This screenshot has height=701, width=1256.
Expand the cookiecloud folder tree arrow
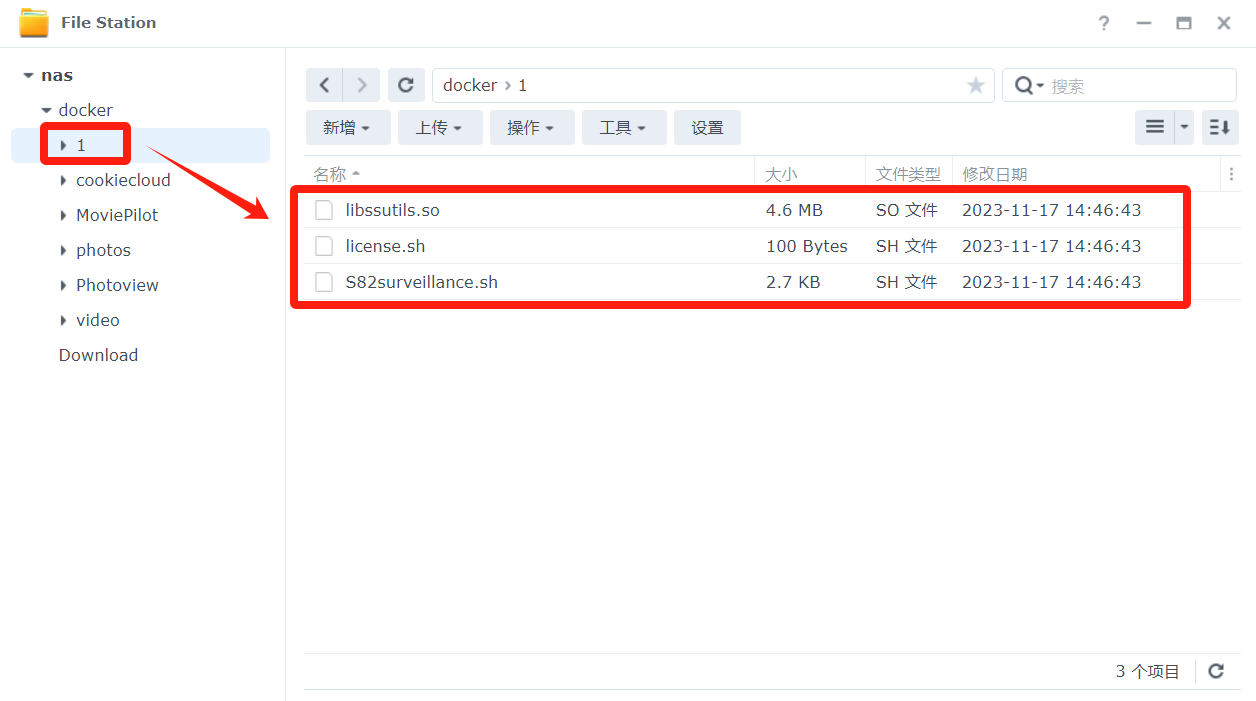click(x=64, y=181)
